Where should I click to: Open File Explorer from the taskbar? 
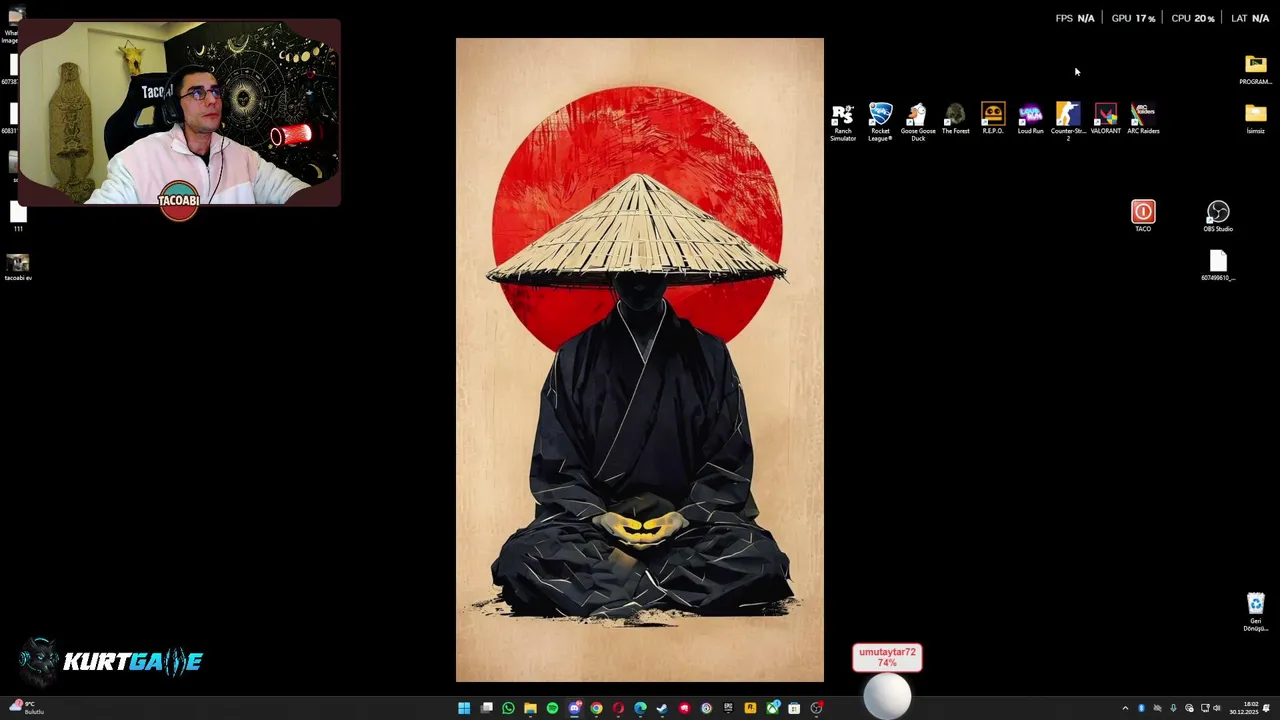coord(530,708)
